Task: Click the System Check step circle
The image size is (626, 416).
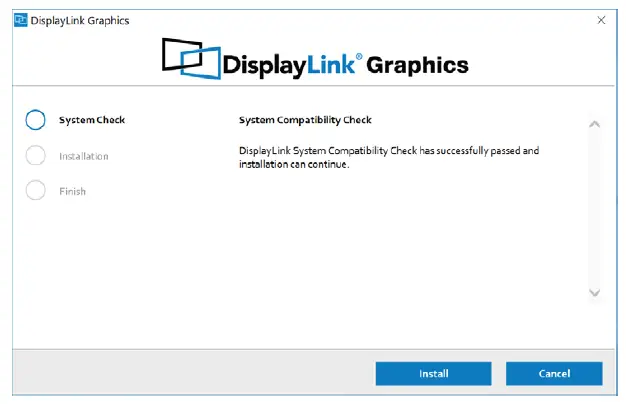Action: [x=36, y=120]
